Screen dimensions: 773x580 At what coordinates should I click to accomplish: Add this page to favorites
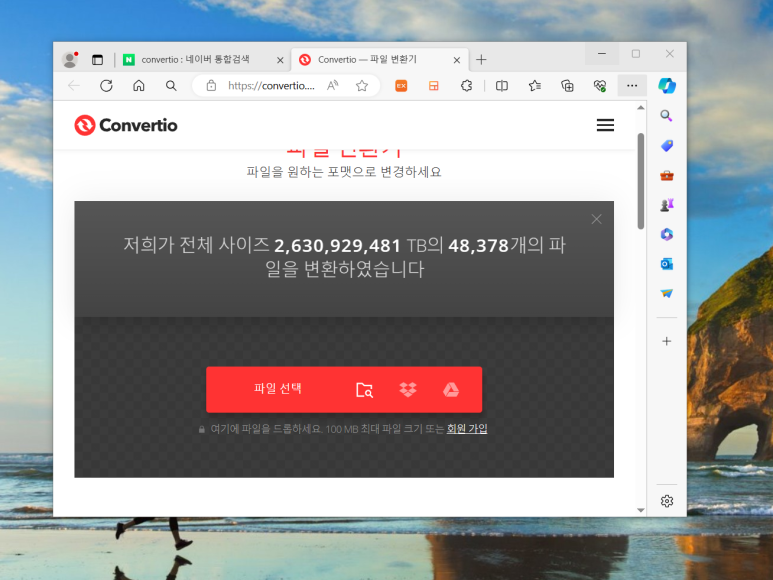(x=362, y=86)
